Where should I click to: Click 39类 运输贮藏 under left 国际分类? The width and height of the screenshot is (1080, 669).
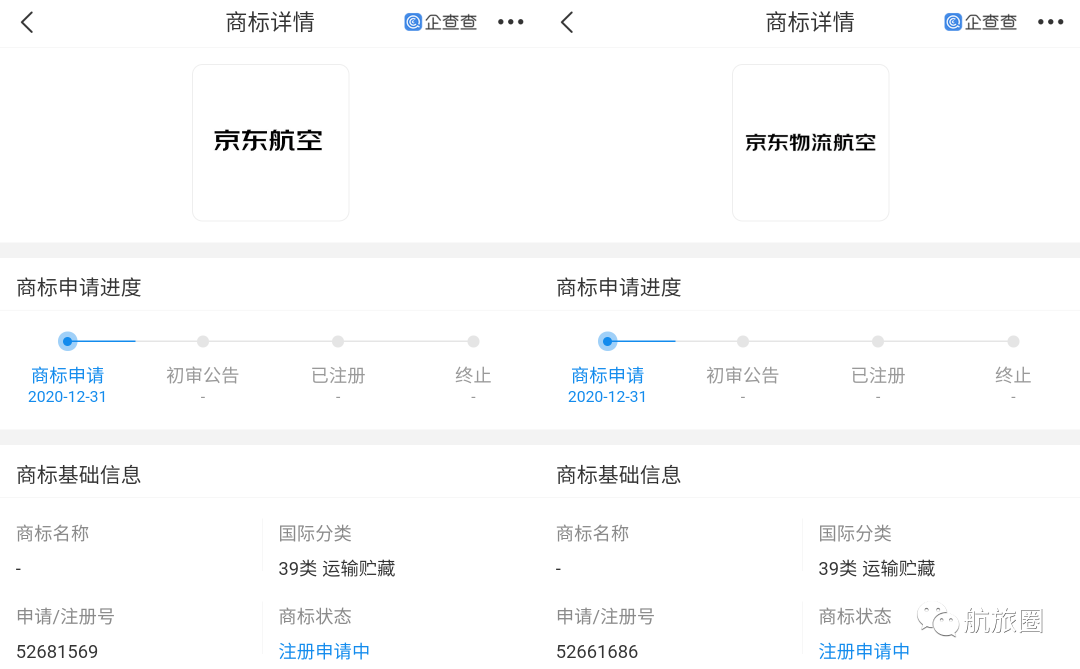click(x=337, y=568)
